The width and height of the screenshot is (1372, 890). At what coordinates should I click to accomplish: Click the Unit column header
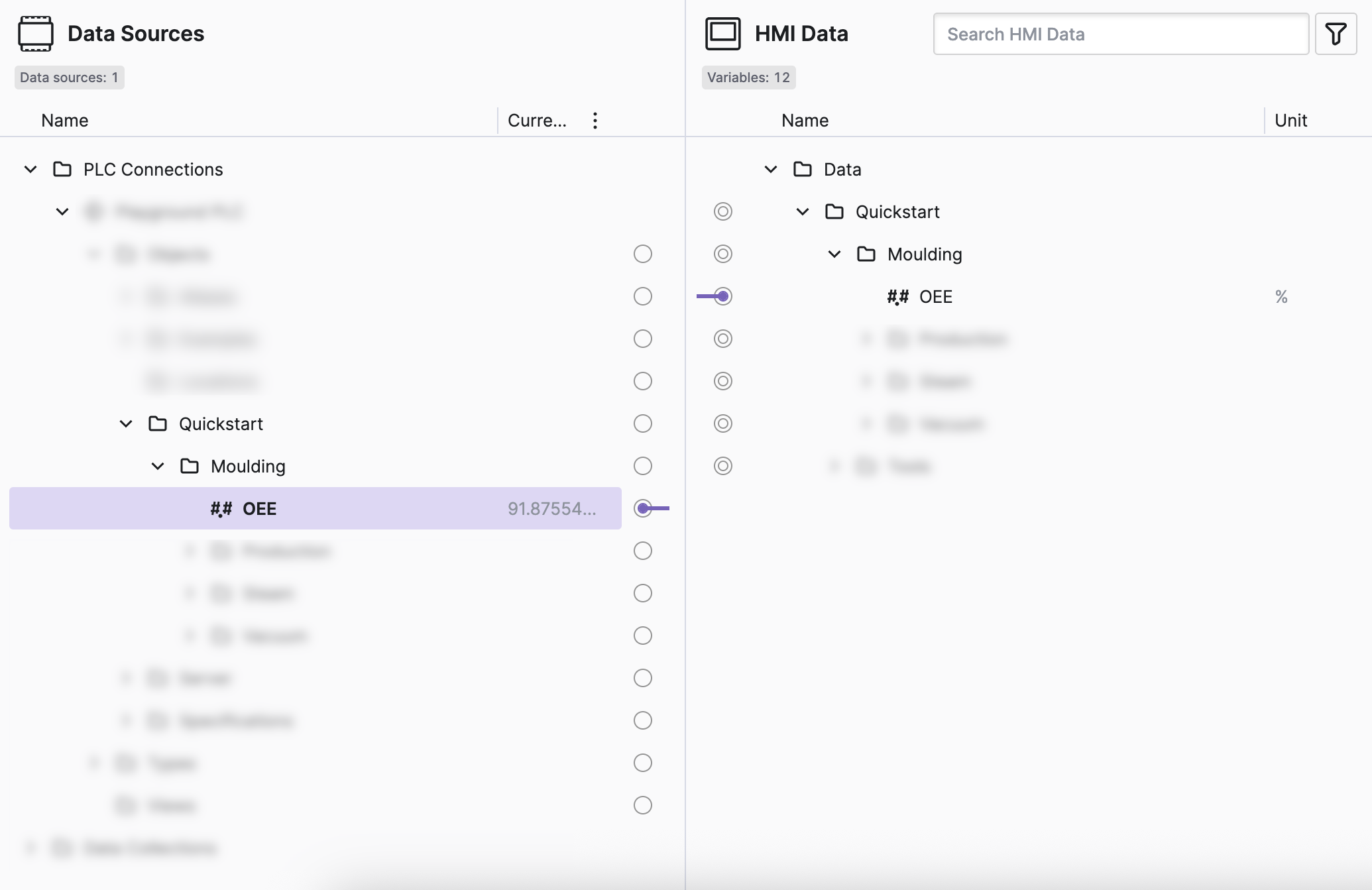point(1290,121)
